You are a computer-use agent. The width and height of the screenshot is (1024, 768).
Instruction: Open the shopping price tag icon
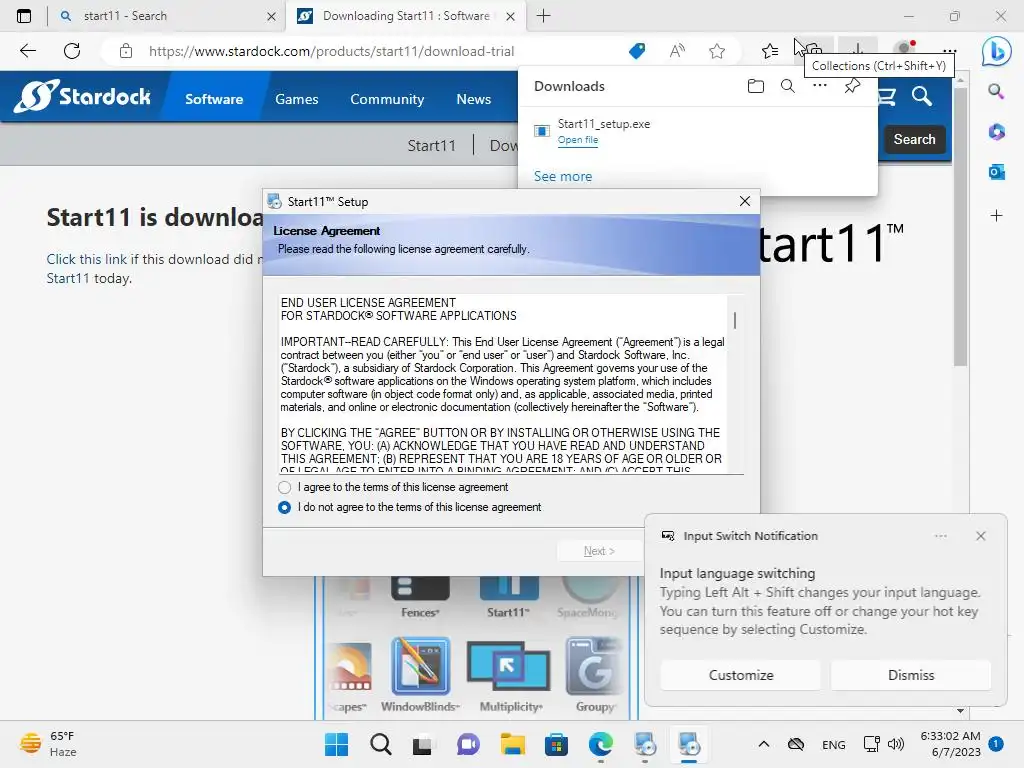[637, 51]
